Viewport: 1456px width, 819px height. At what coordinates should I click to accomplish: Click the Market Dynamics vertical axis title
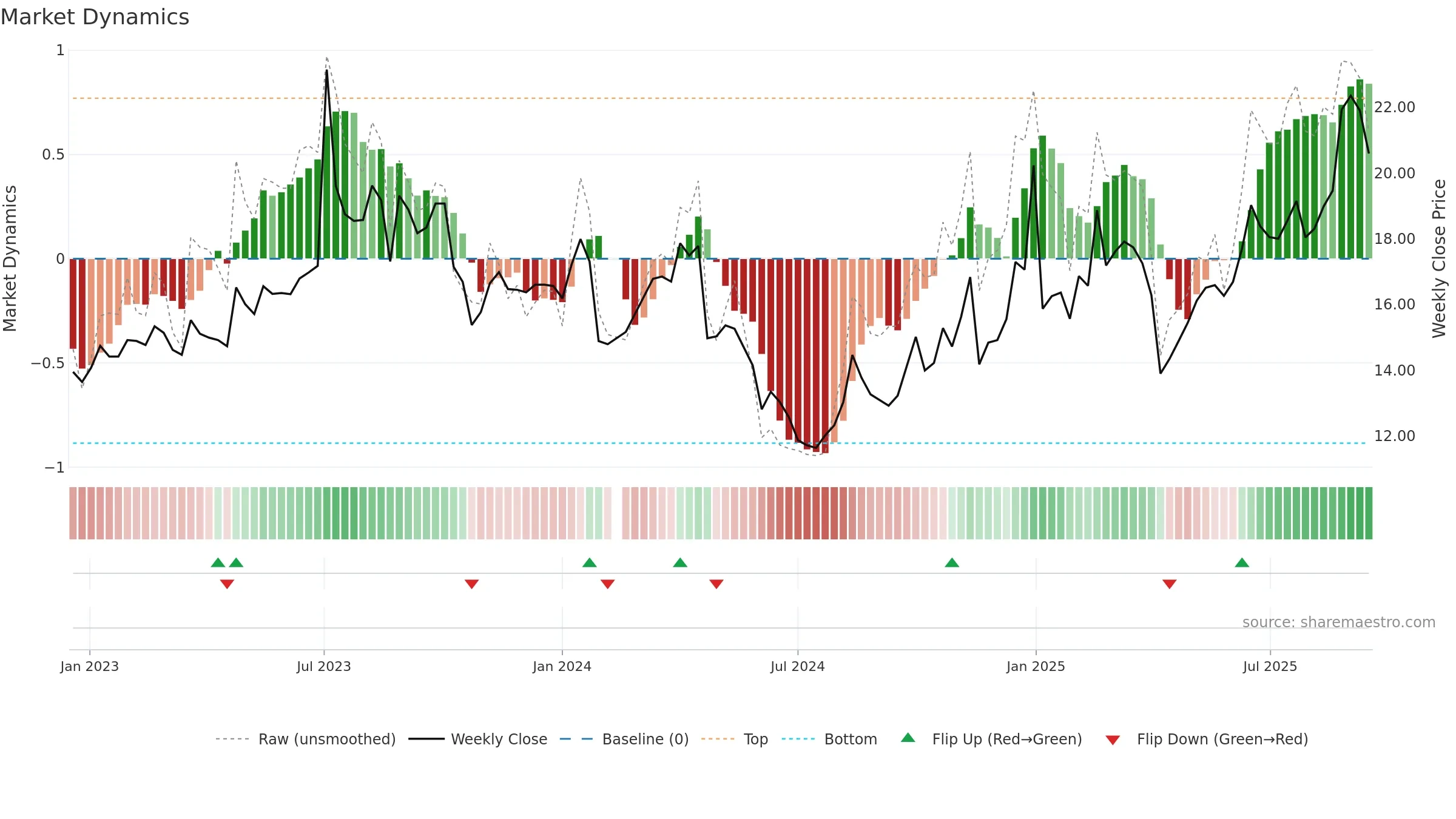10,258
